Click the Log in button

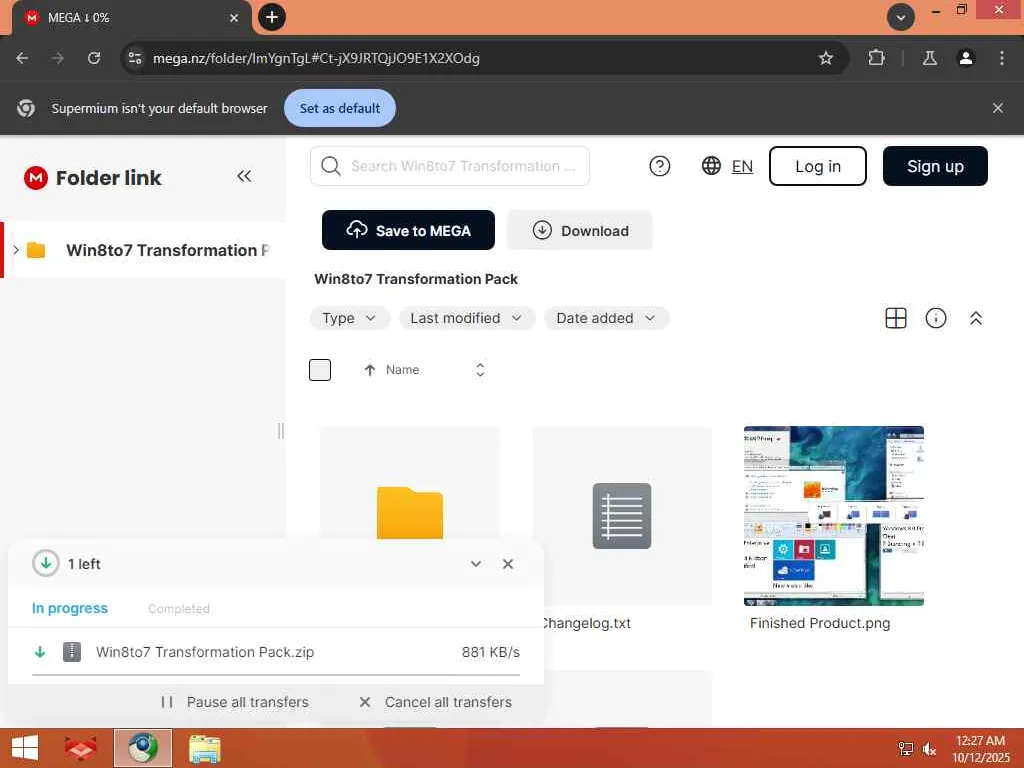[x=818, y=166]
